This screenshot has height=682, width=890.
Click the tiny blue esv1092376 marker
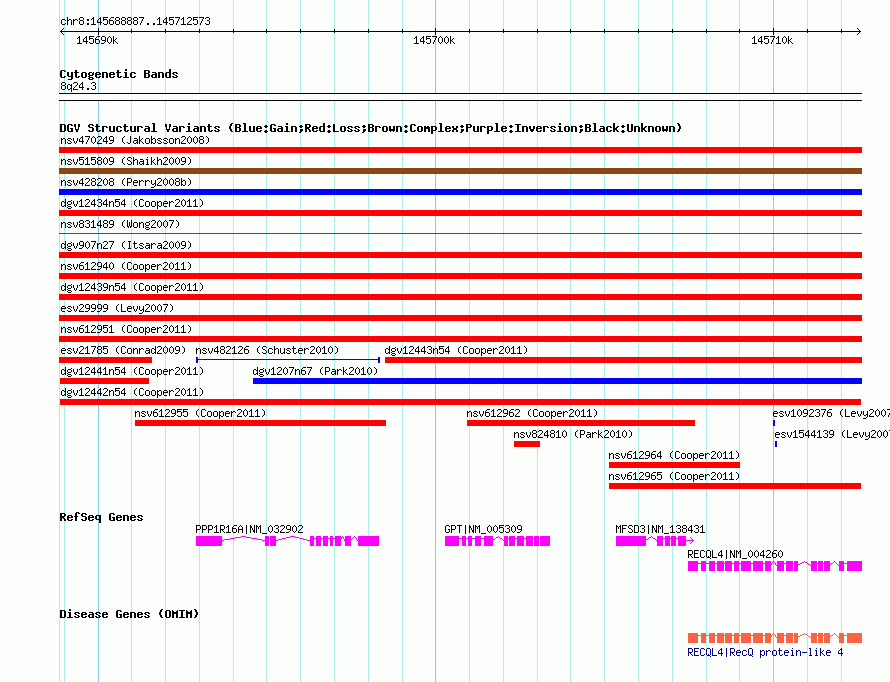pos(774,423)
